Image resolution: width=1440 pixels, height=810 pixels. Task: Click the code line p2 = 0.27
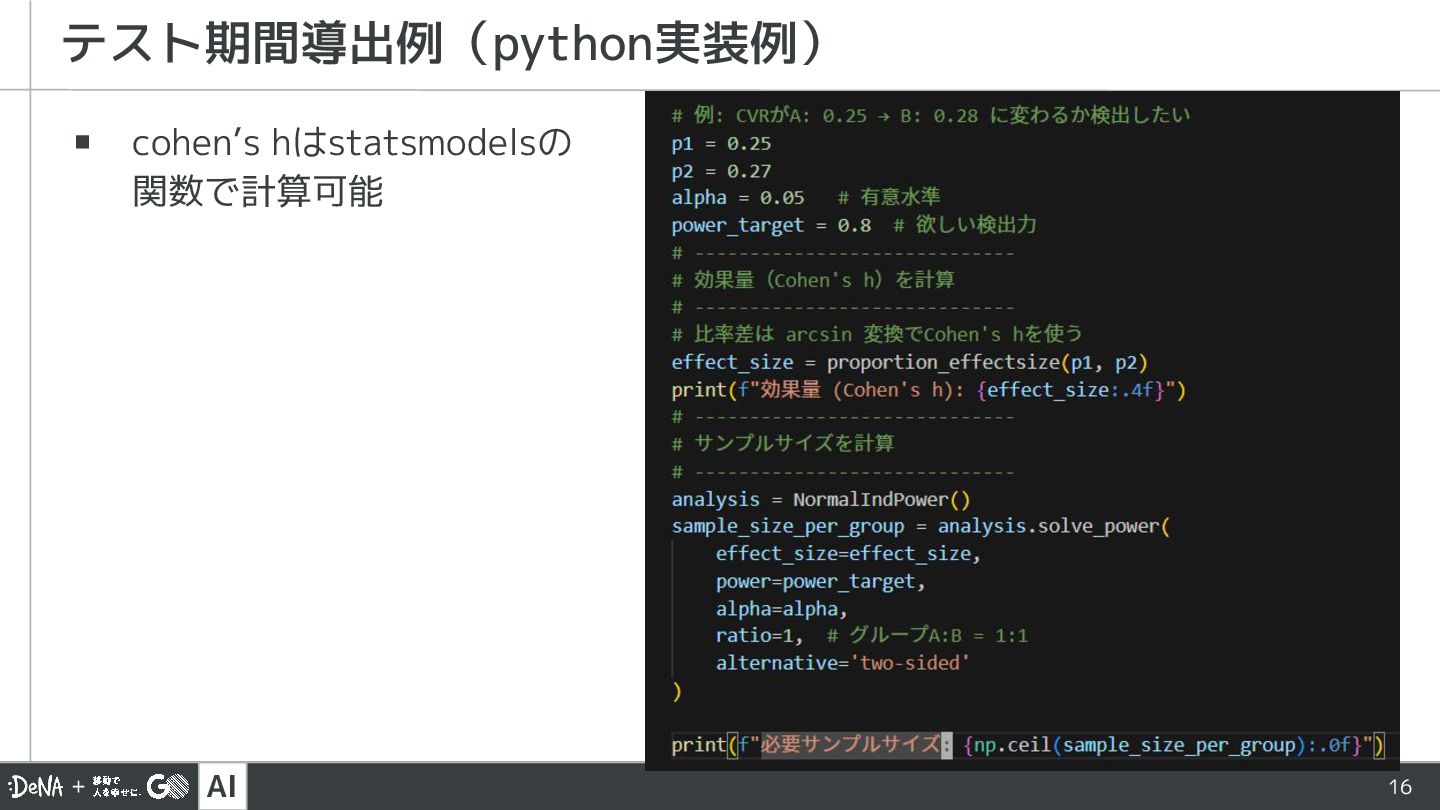click(721, 171)
